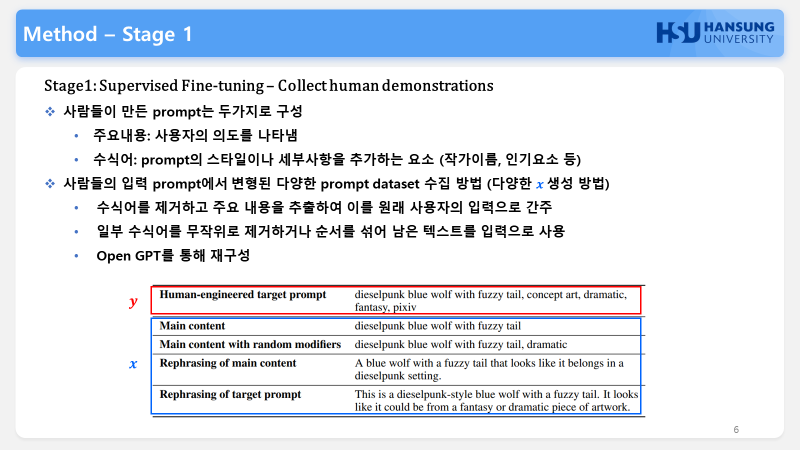This screenshot has height=450, width=800.
Task: Click the slide title 'Method – Stage 1'
Action: pos(108,34)
